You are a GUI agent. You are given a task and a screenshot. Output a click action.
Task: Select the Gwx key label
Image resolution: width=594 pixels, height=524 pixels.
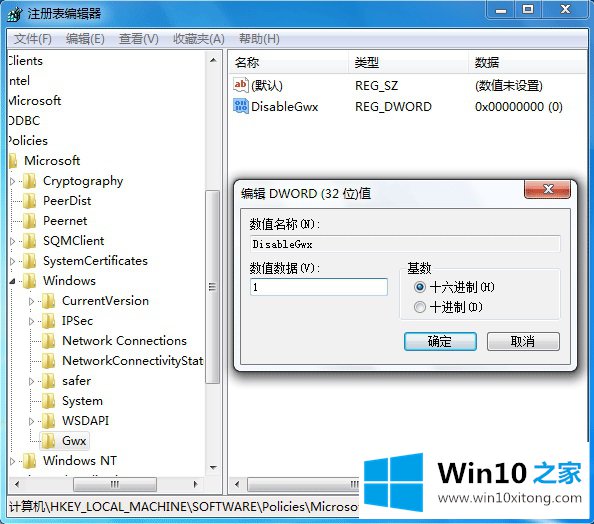click(x=74, y=441)
